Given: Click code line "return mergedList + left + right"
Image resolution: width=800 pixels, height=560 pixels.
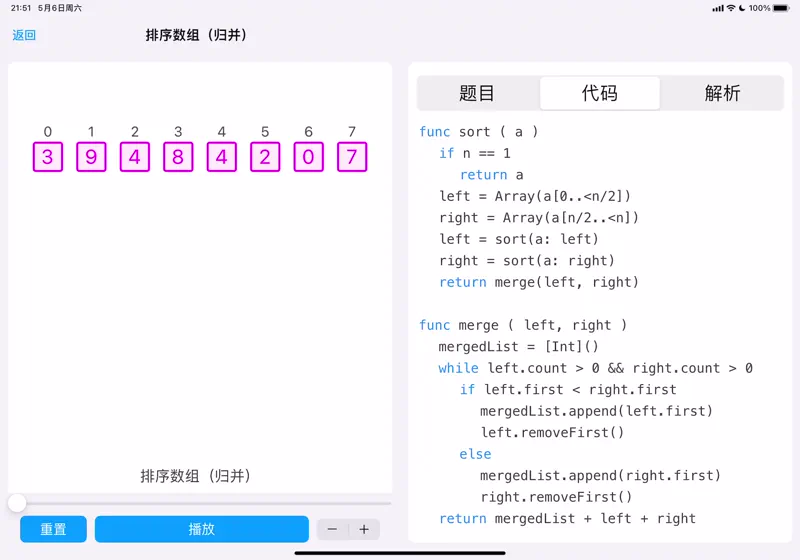Looking at the screenshot, I should pos(567,519).
